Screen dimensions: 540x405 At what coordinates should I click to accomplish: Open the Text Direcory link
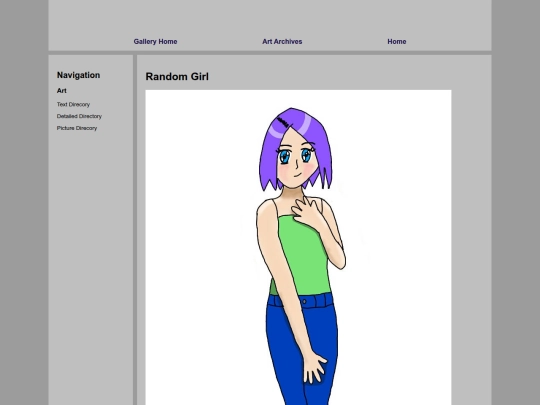(x=73, y=104)
